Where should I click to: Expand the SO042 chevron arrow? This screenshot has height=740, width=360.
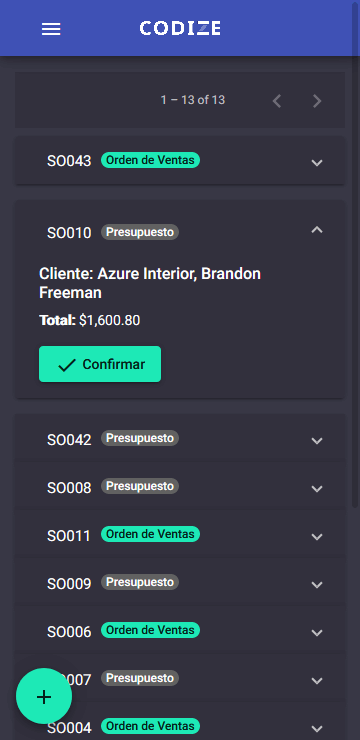(x=317, y=440)
